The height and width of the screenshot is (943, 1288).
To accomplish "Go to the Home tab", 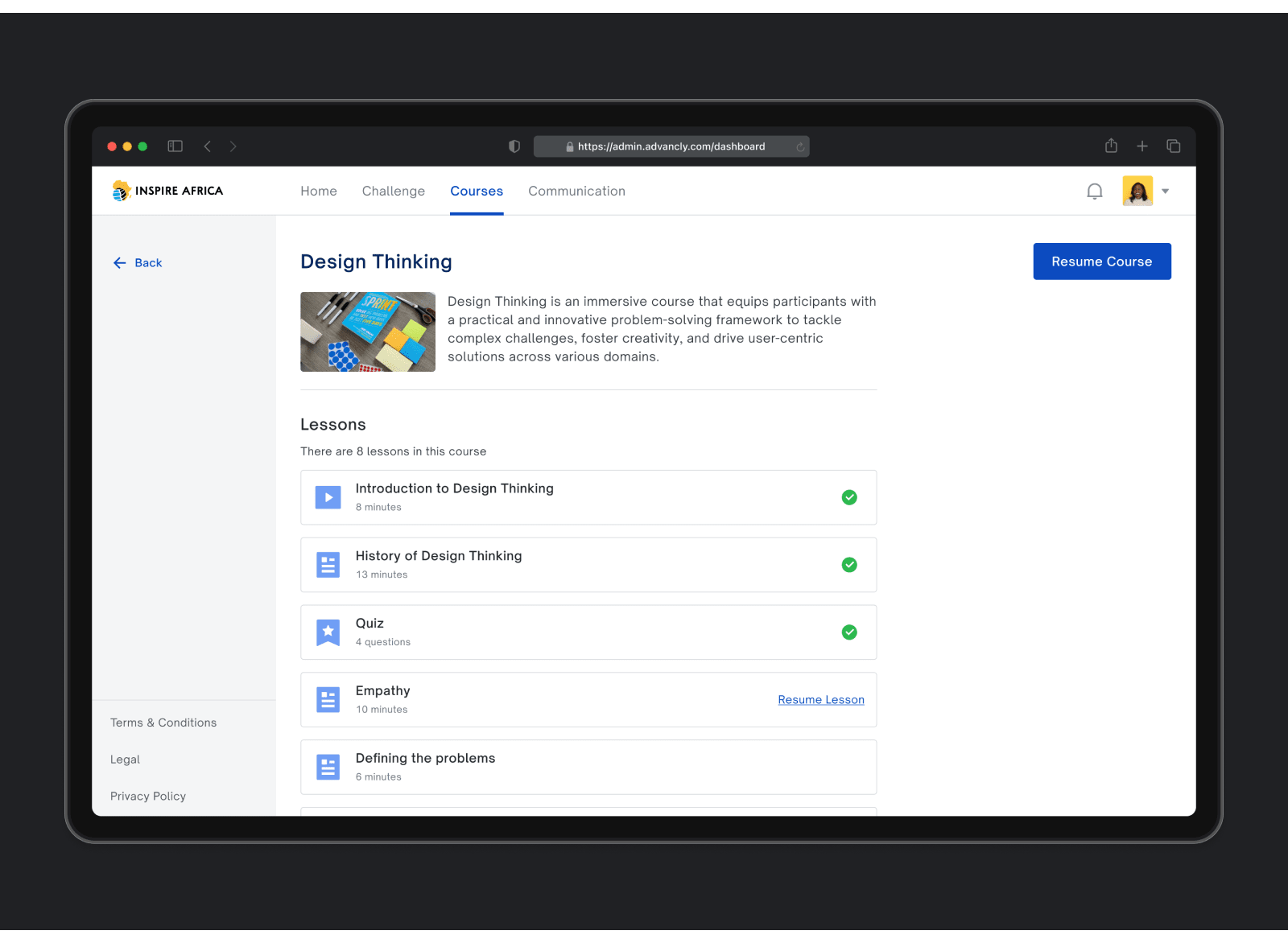I will point(319,191).
